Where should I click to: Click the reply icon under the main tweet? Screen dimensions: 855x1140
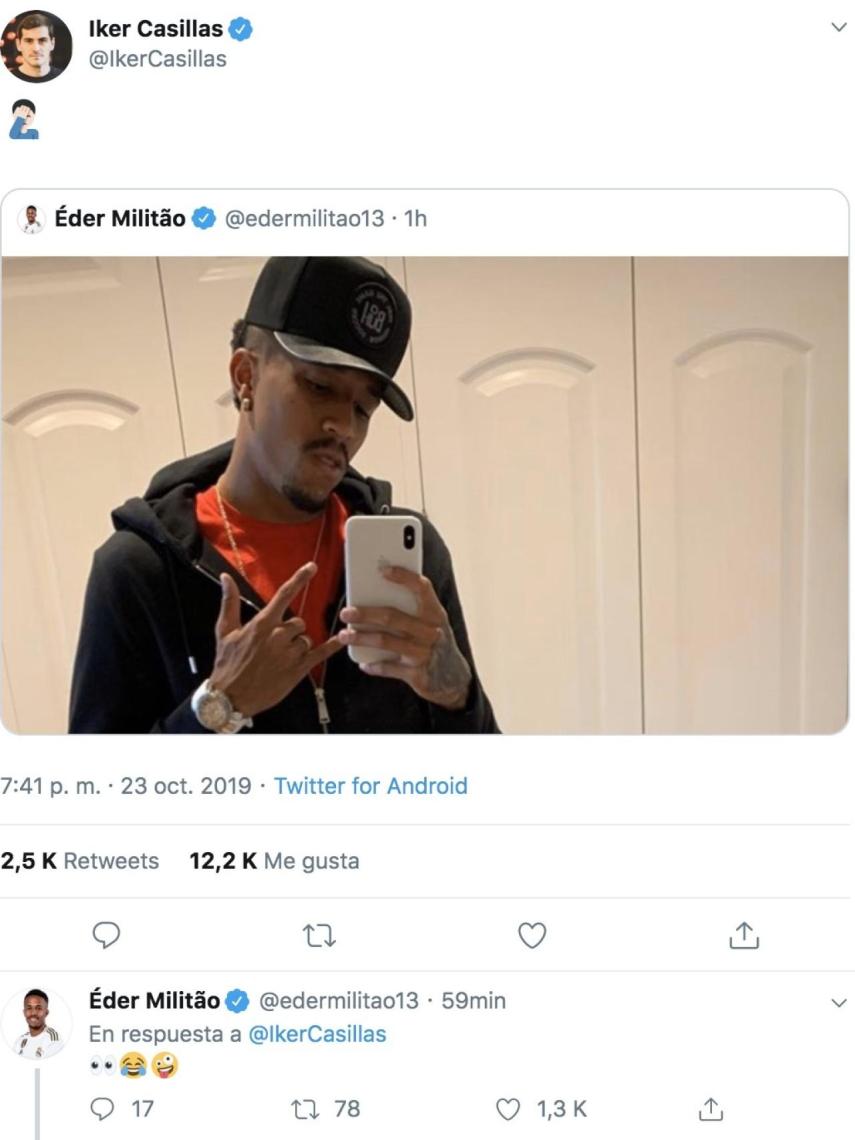(x=106, y=933)
